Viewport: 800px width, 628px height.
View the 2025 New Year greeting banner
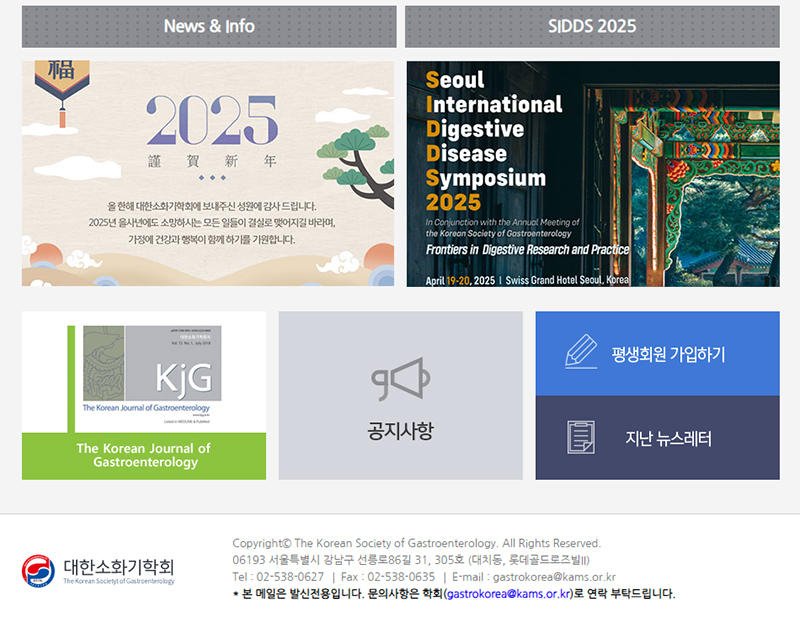click(x=208, y=173)
